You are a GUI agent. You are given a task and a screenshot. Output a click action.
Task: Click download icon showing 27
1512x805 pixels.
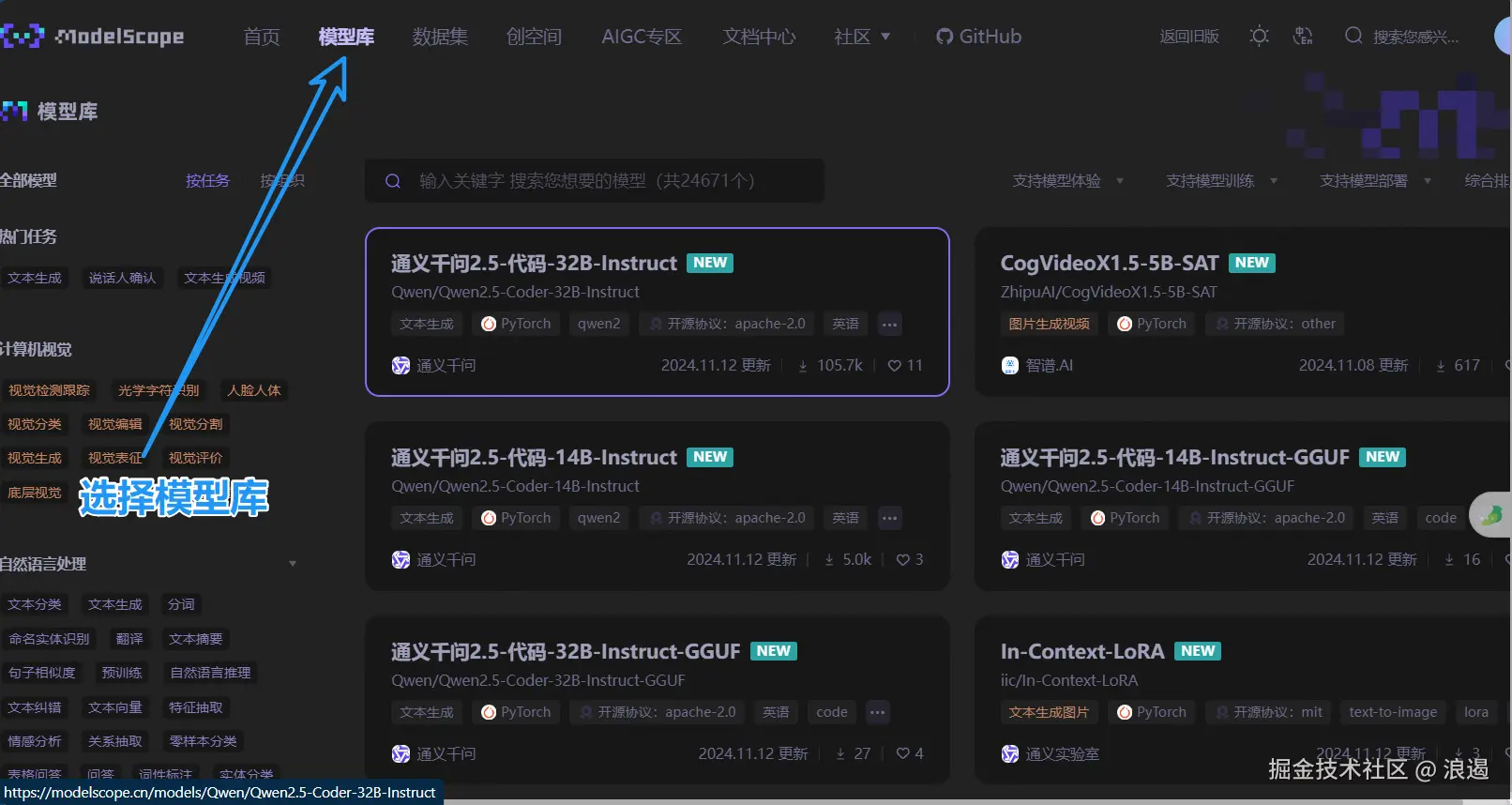click(x=840, y=753)
